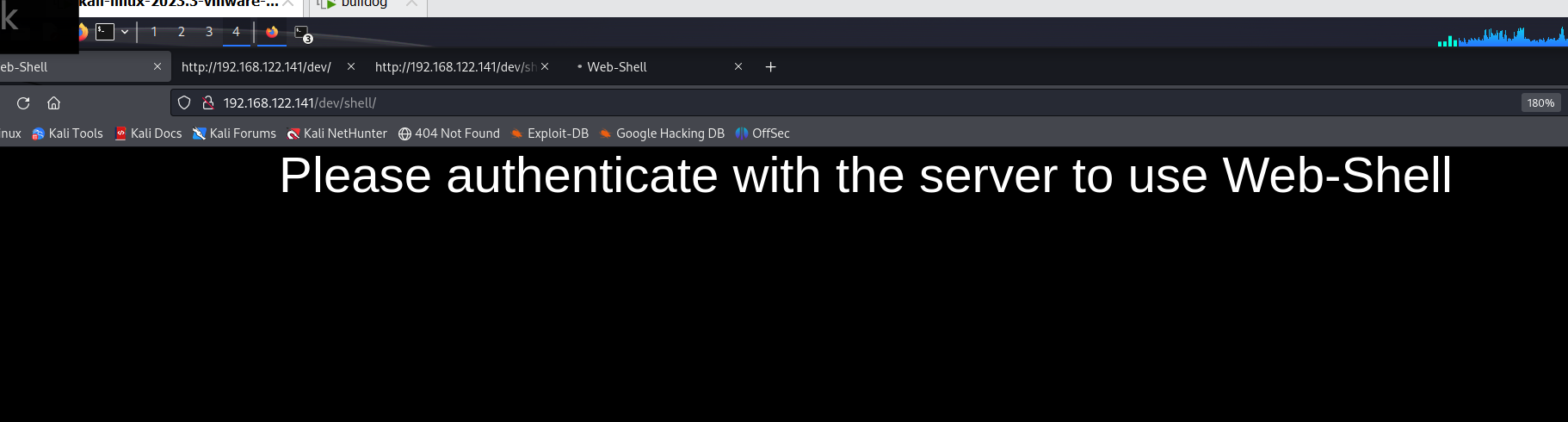Select the 192.168.122.141/dev/ tab
The width and height of the screenshot is (1568, 422).
(256, 67)
